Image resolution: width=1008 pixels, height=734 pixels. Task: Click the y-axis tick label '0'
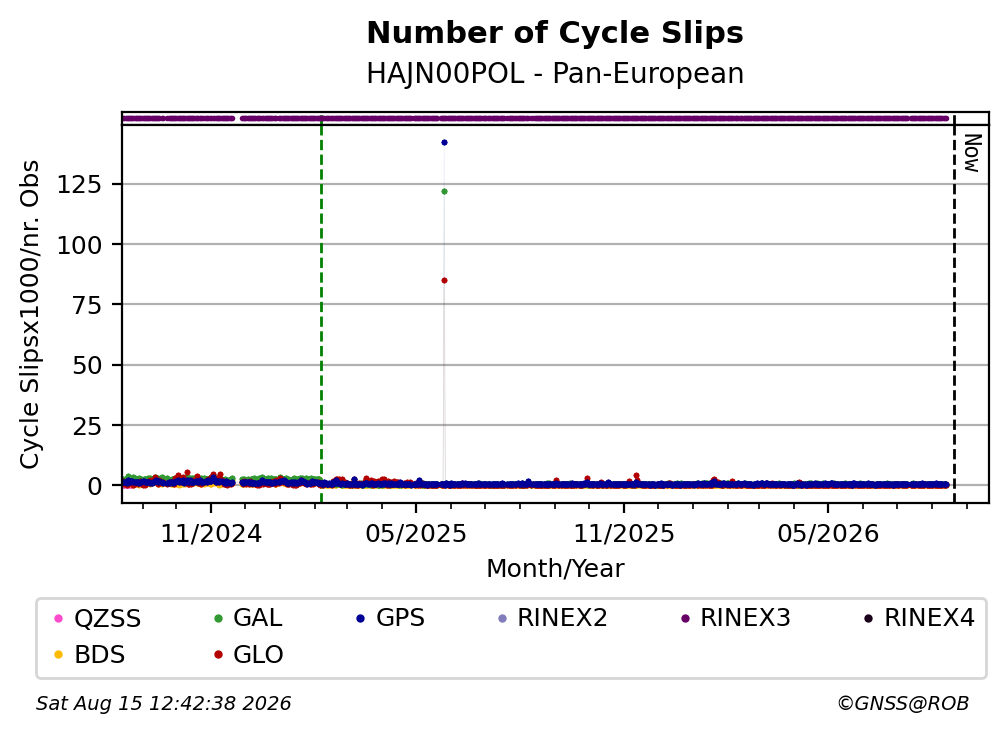[94, 487]
